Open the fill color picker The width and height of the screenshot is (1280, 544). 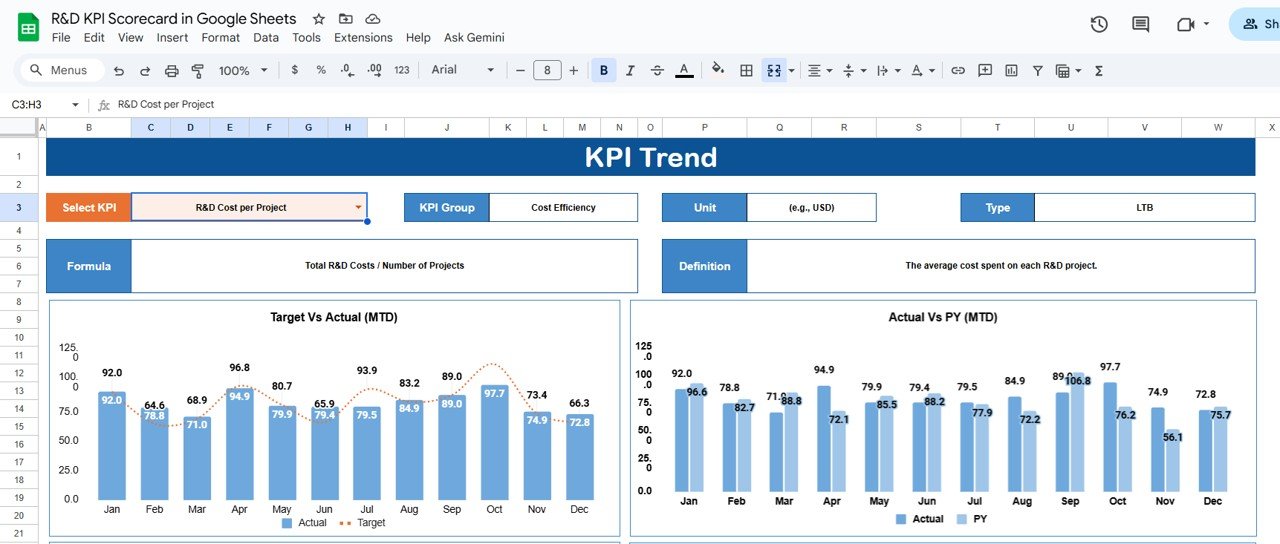point(717,71)
